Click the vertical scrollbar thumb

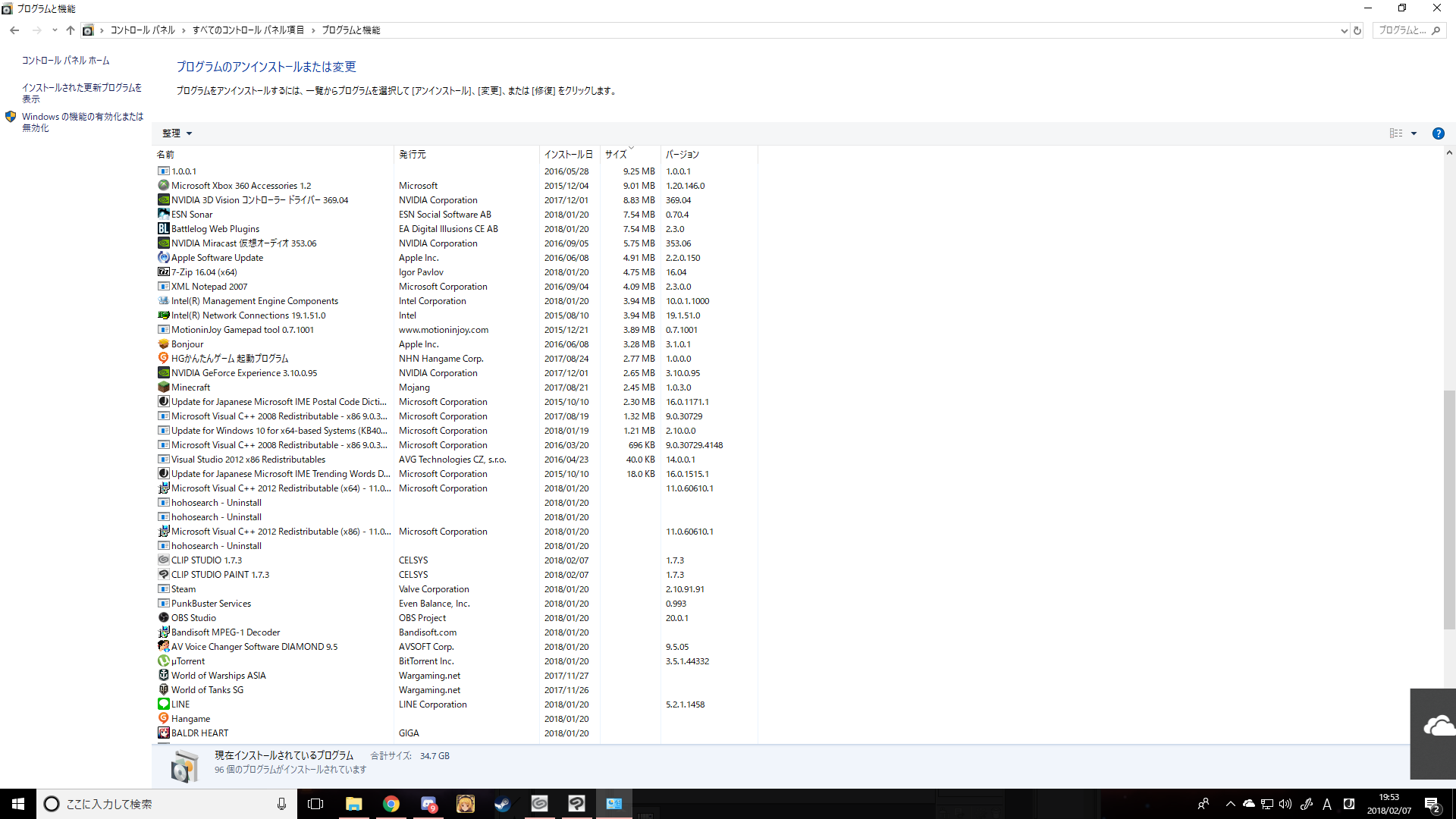pos(1448,508)
